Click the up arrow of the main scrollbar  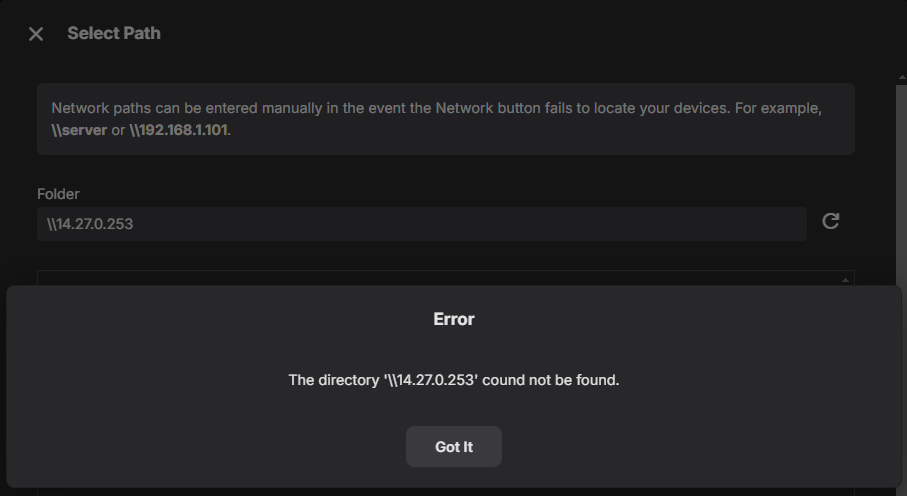tap(902, 78)
